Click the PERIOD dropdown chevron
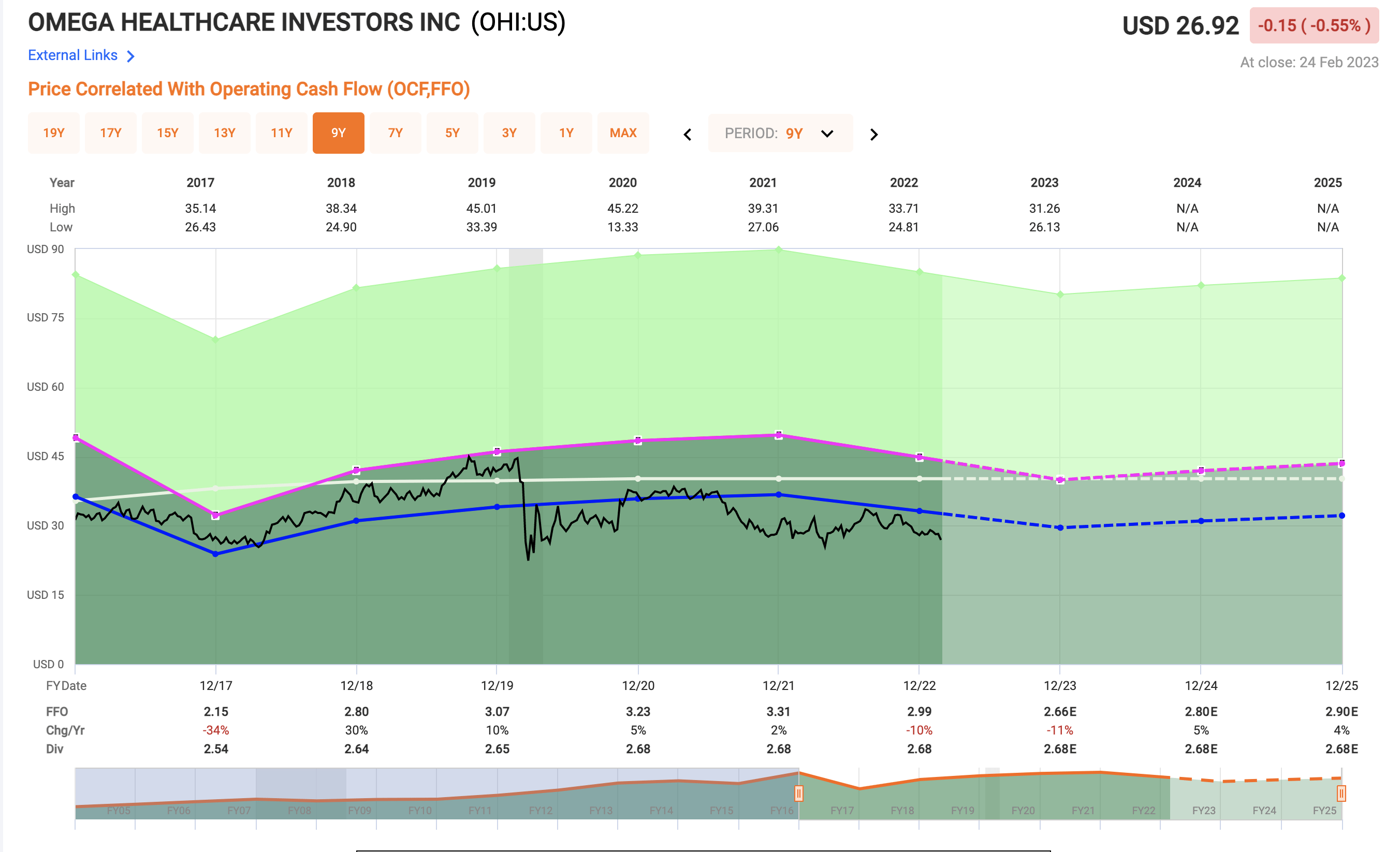 [827, 134]
